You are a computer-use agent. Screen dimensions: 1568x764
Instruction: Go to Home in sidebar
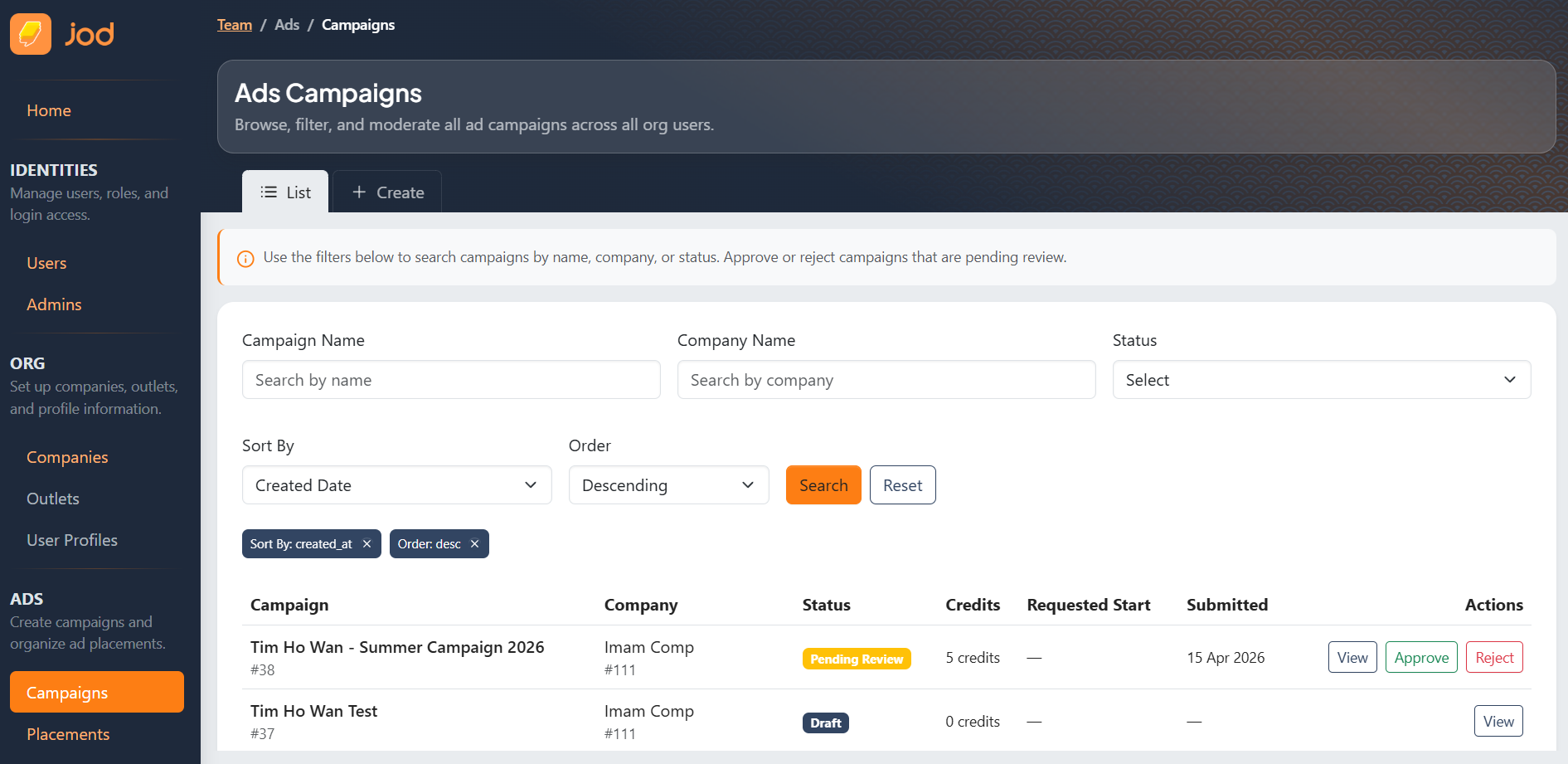pyautogui.click(x=49, y=110)
